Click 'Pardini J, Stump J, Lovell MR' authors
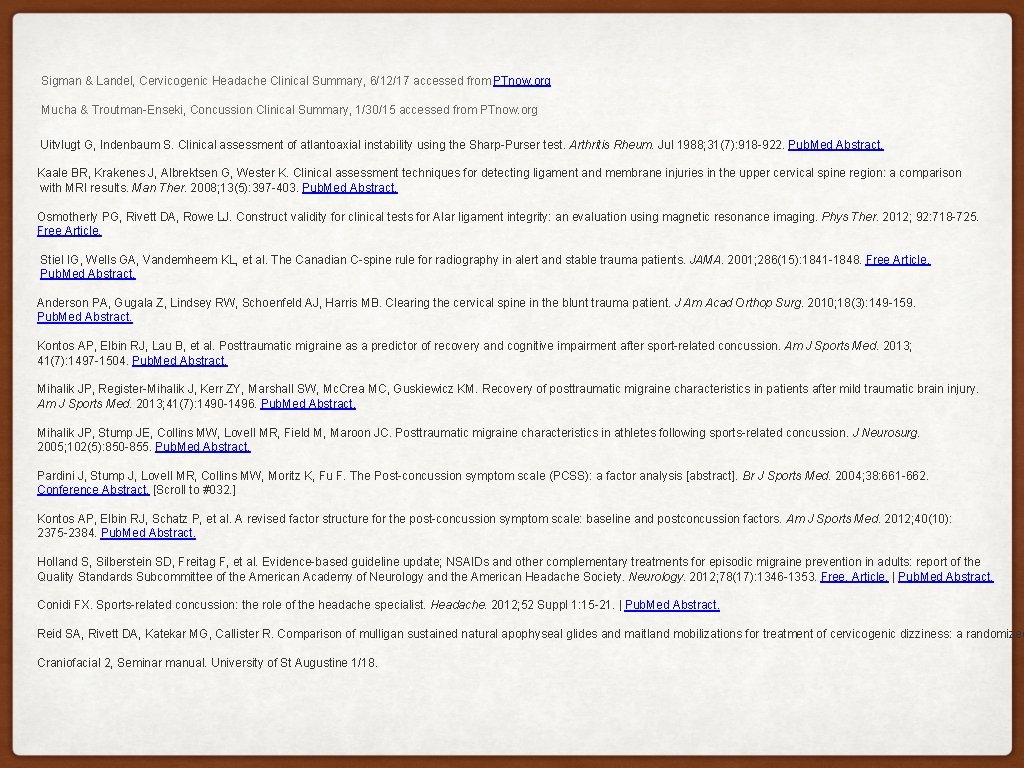The width and height of the screenshot is (1024, 768). pos(117,476)
